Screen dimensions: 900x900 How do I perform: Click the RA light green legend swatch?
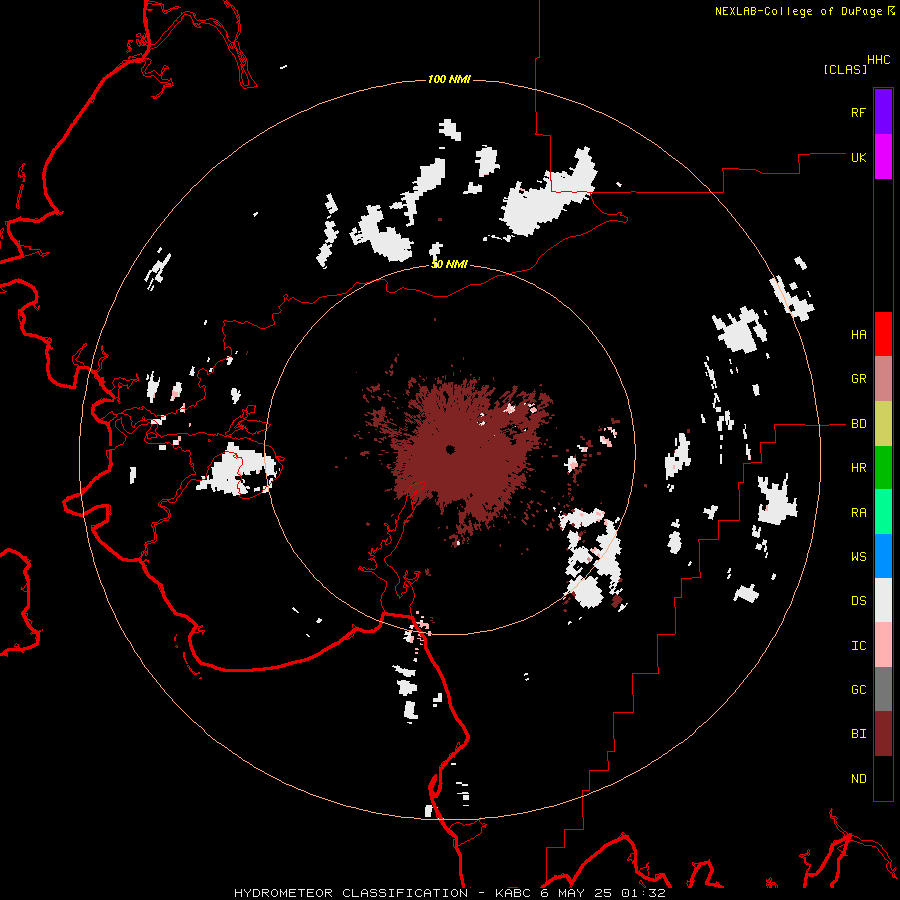[x=883, y=512]
